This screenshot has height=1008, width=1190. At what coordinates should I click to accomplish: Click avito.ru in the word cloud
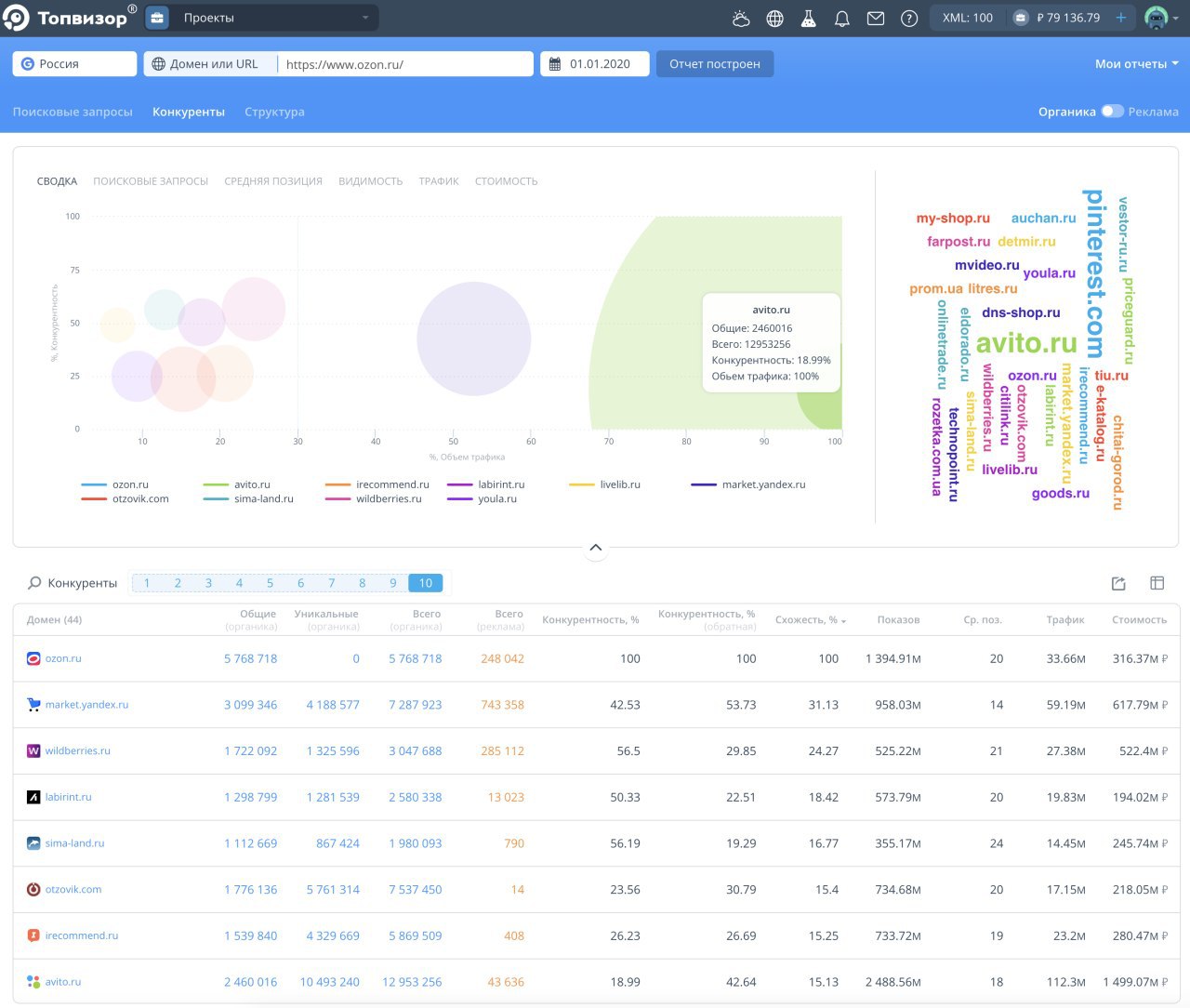pyautogui.click(x=1026, y=343)
